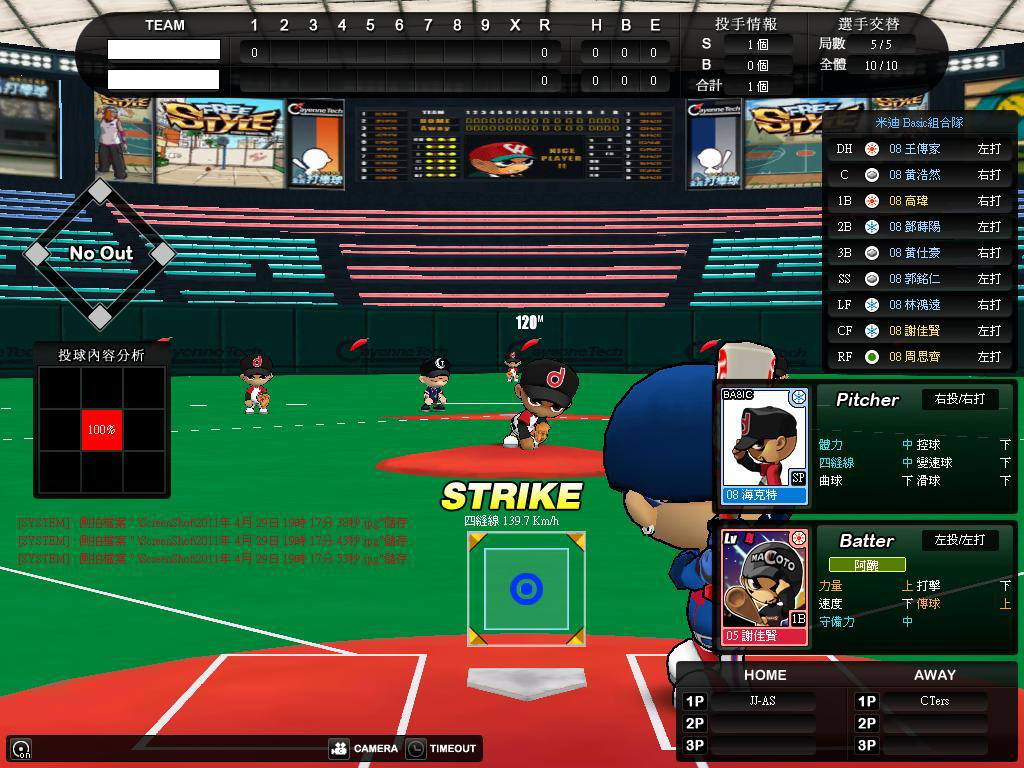Click the AWAY column header
1024x768 pixels.
point(935,675)
